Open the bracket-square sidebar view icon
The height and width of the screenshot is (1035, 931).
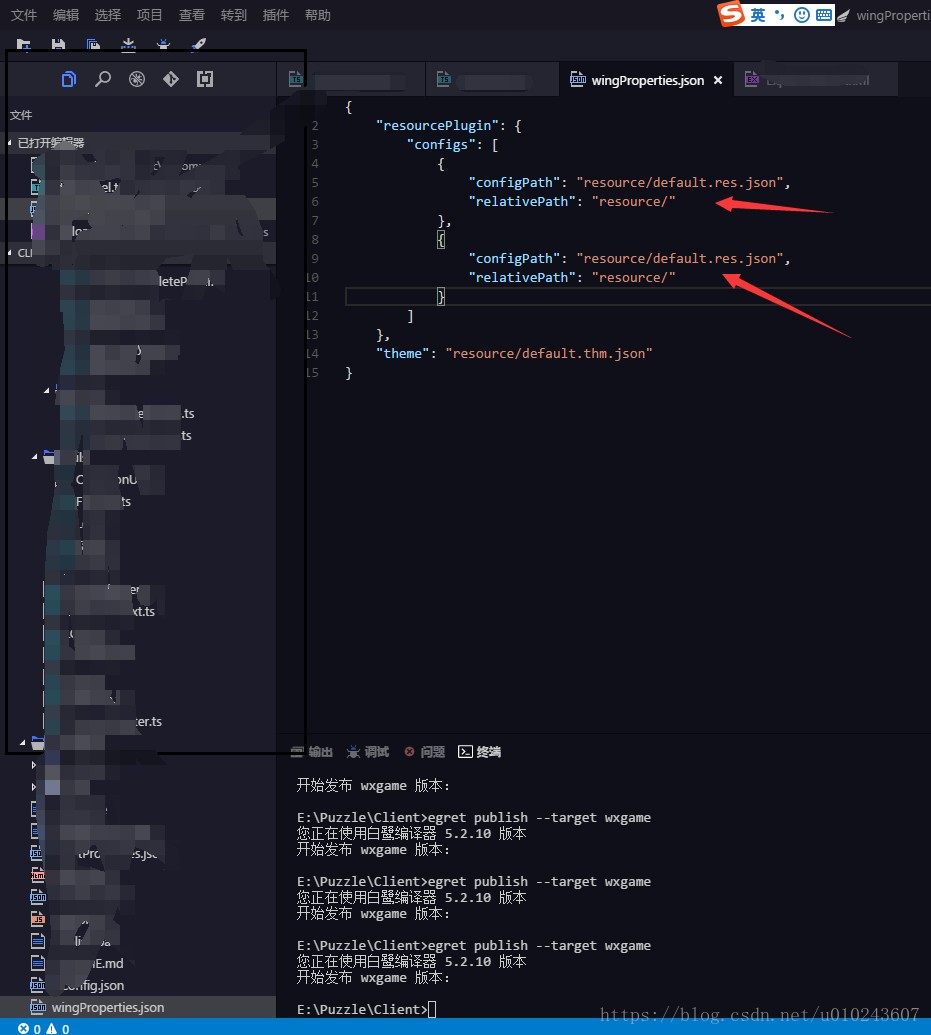(x=205, y=80)
